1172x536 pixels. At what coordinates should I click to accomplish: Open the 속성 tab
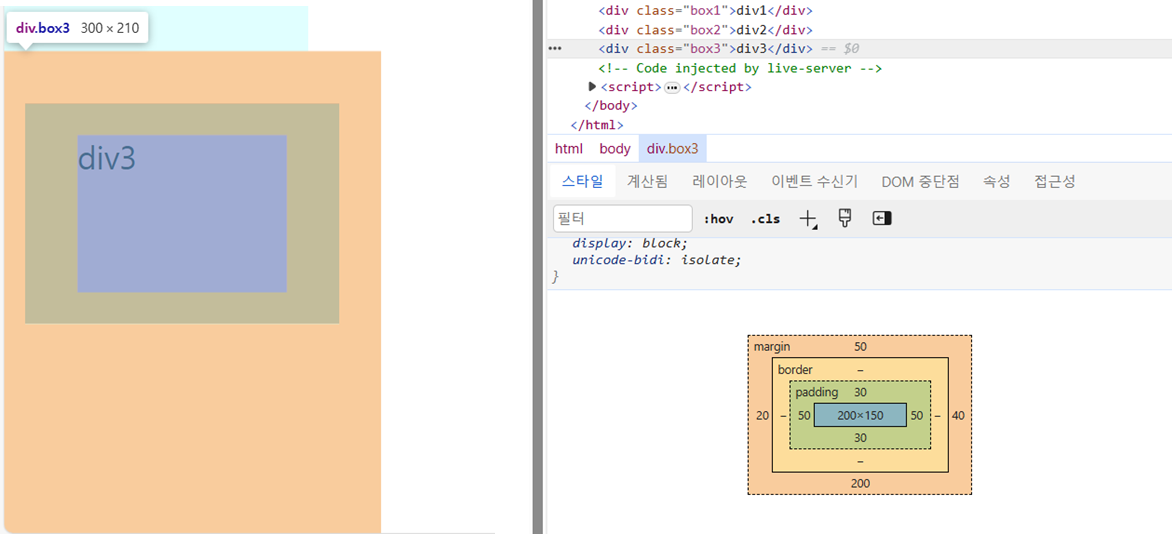point(997,181)
